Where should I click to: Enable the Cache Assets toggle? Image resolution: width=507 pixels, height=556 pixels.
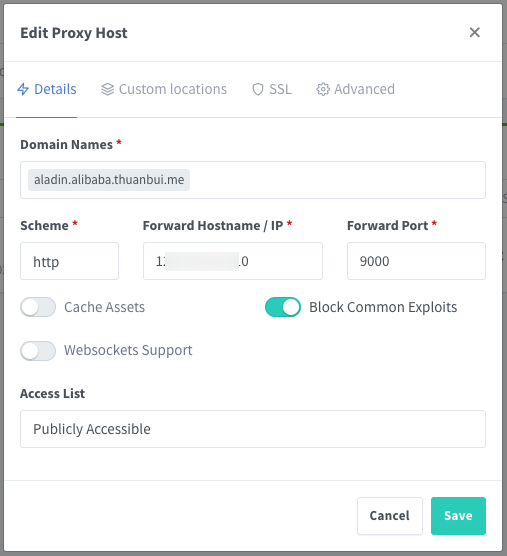click(38, 307)
